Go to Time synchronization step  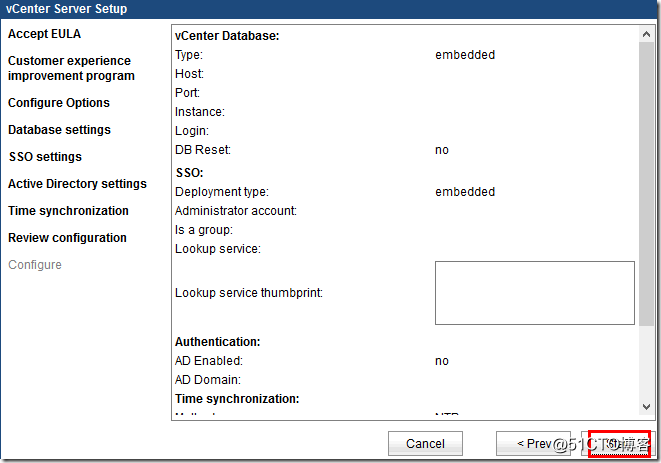[68, 211]
